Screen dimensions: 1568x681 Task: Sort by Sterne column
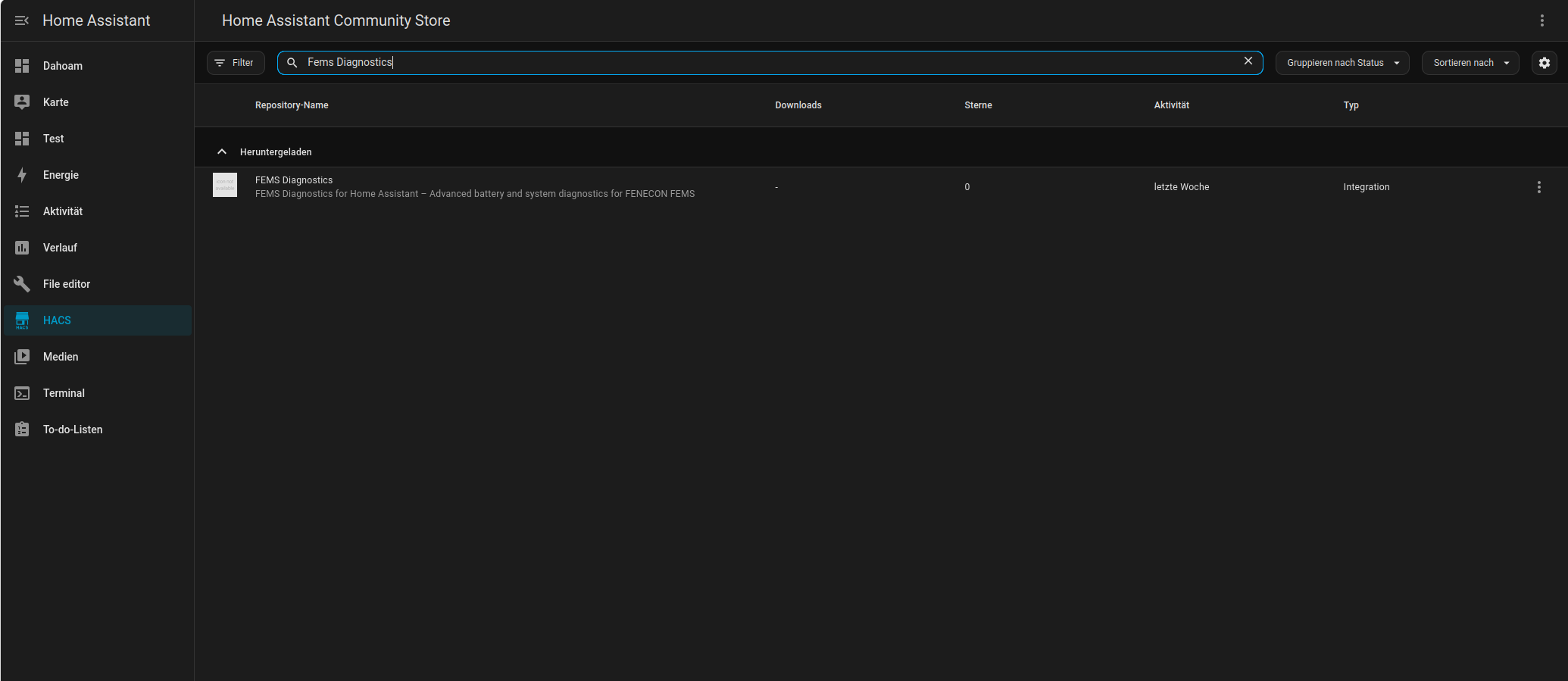click(978, 105)
